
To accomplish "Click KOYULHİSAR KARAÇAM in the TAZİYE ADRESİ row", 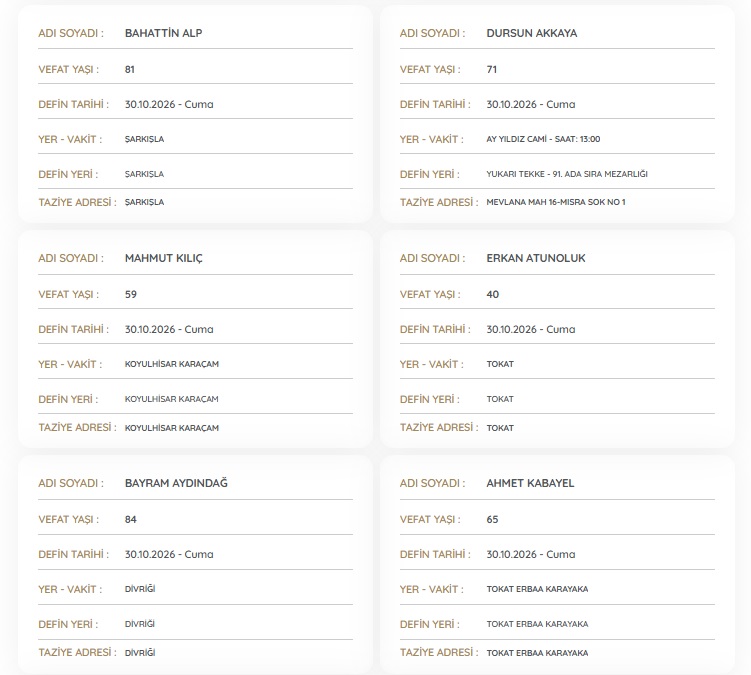I will (x=171, y=428).
